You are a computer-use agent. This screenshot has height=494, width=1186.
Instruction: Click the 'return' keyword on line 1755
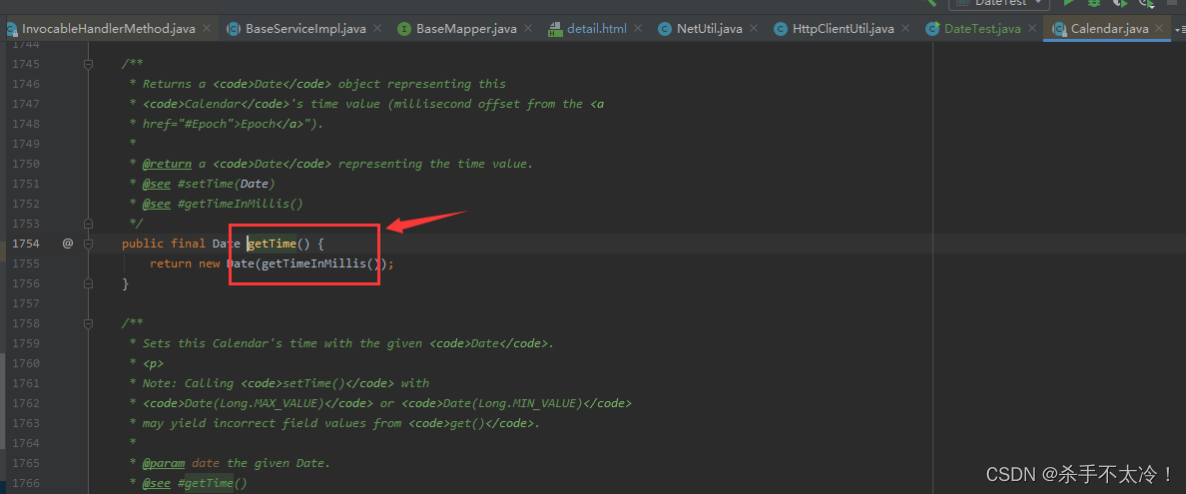[x=170, y=263]
